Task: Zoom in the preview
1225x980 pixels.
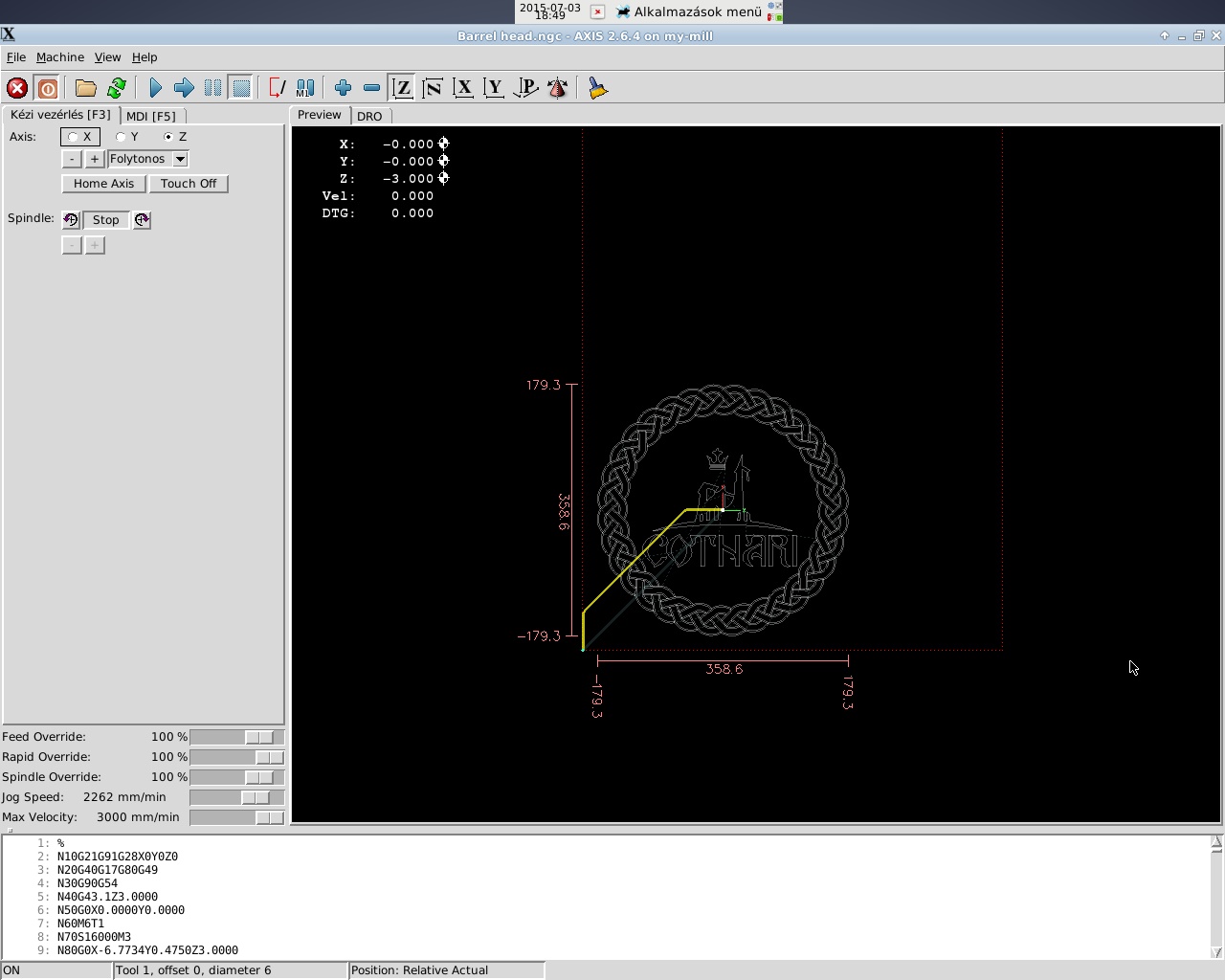Action: coord(343,88)
